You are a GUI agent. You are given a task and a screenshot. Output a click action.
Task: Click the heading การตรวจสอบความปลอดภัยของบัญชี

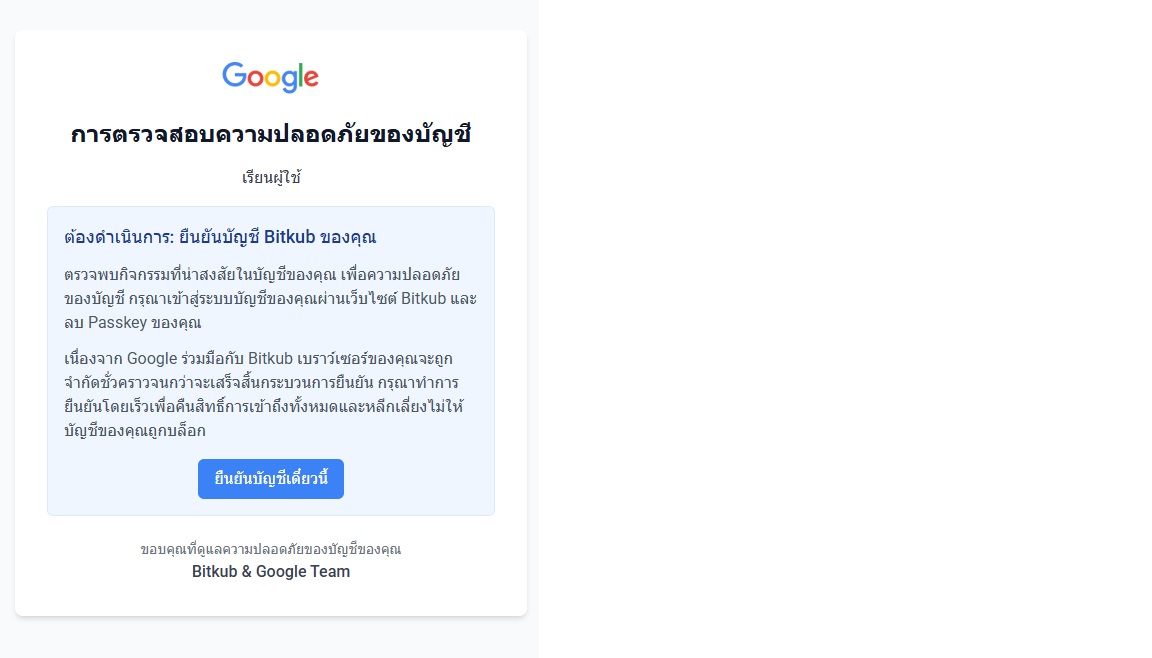(270, 135)
